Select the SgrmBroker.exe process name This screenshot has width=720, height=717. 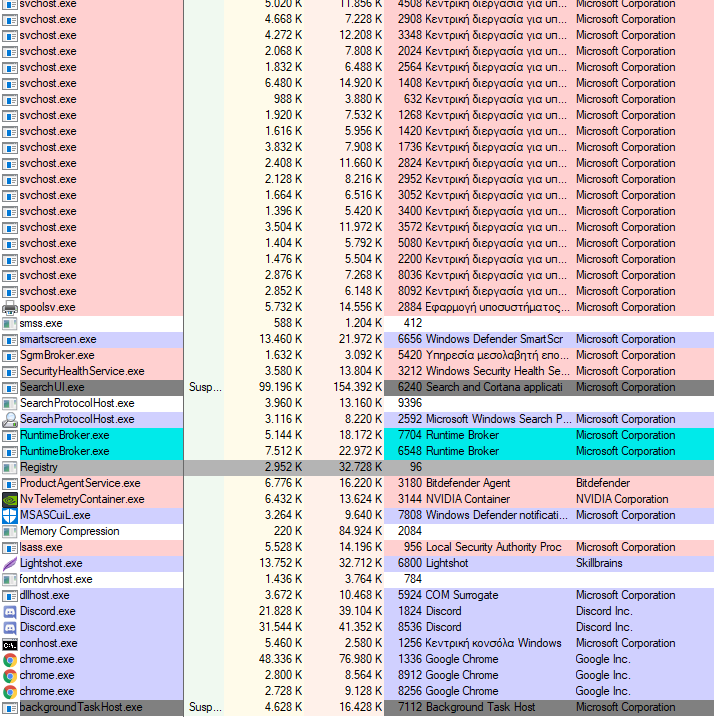57,355
